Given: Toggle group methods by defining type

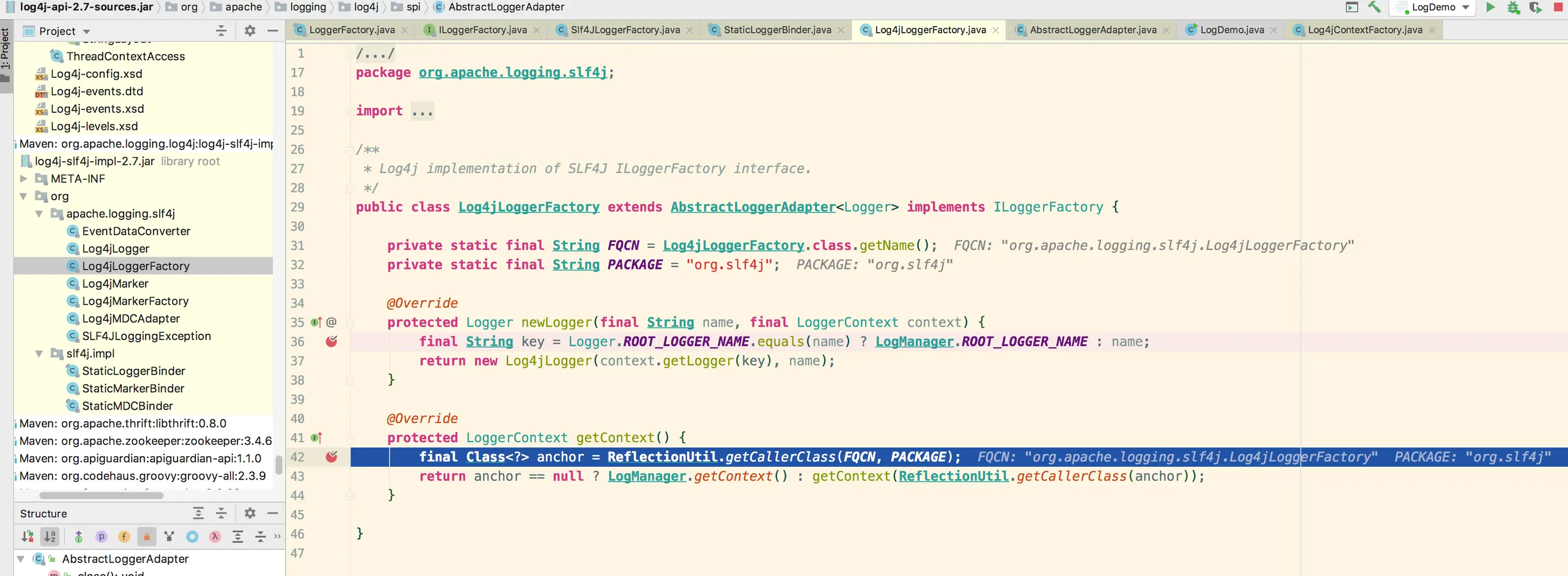Looking at the screenshot, I should [169, 537].
